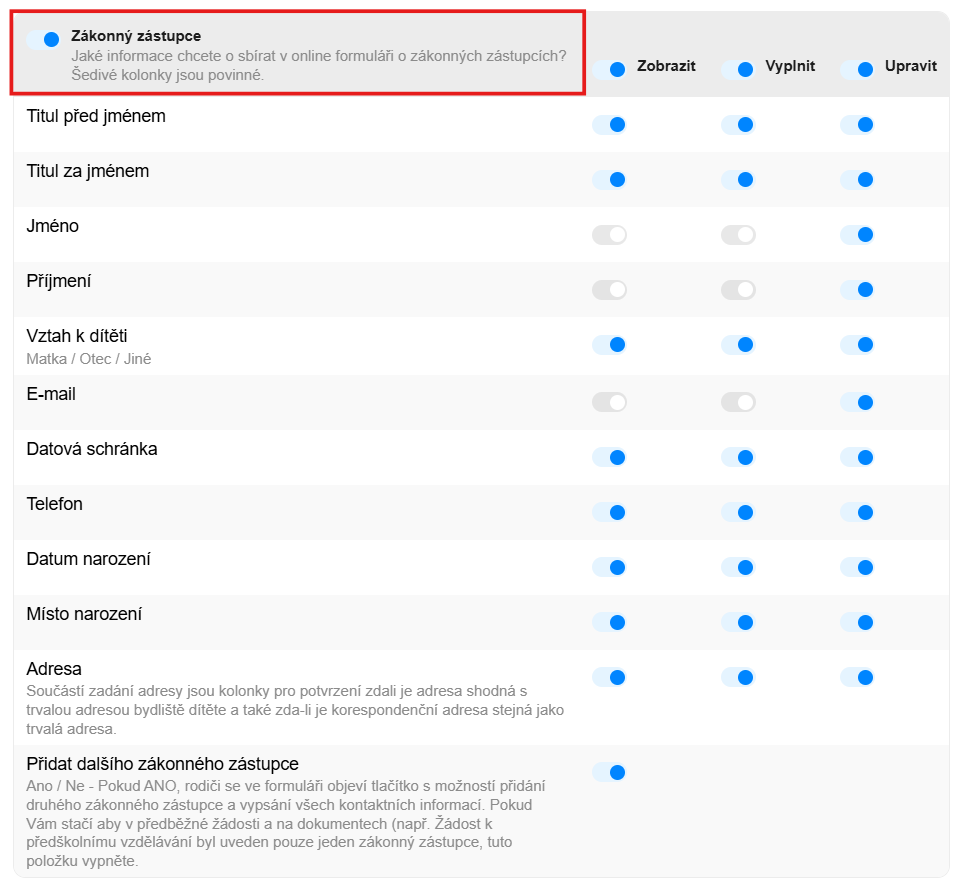The height and width of the screenshot is (882, 970).
Task: Turn off Upravit for Jméno
Action: [x=857, y=235]
